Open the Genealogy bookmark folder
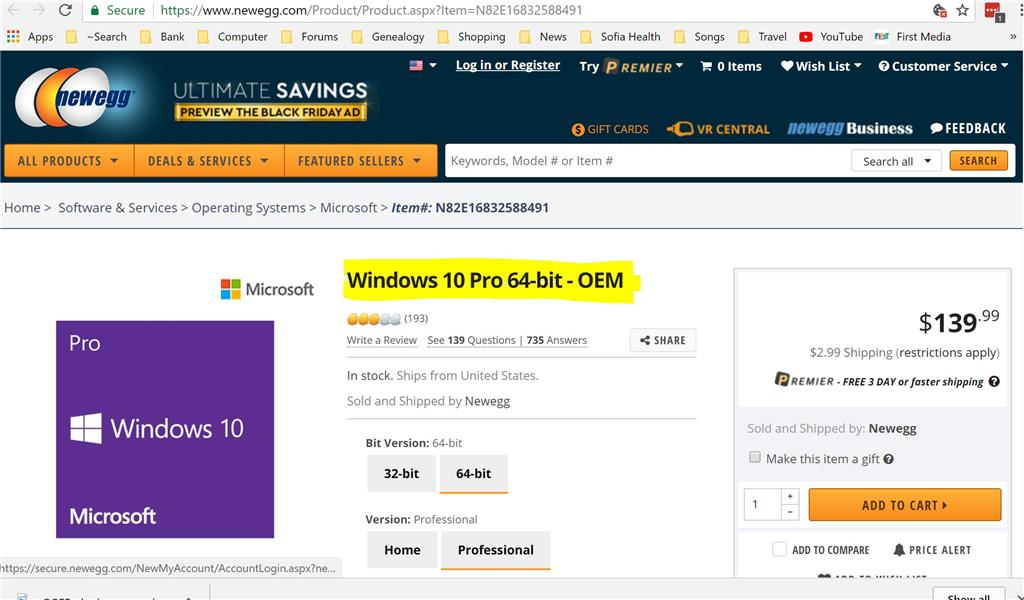The height and width of the screenshot is (600, 1024). click(x=389, y=37)
